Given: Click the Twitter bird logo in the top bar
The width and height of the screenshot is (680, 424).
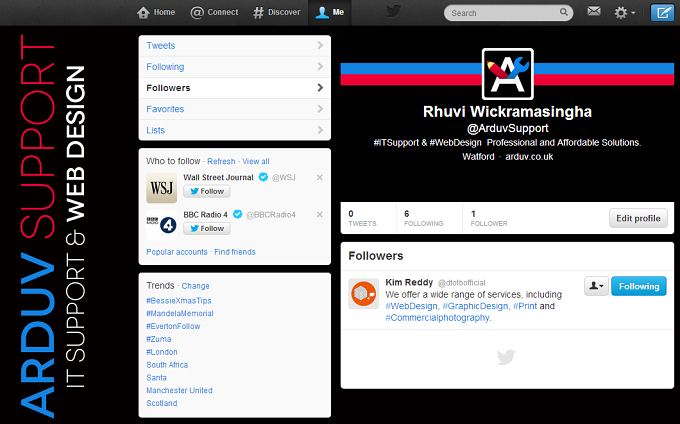Looking at the screenshot, I should click(x=393, y=11).
